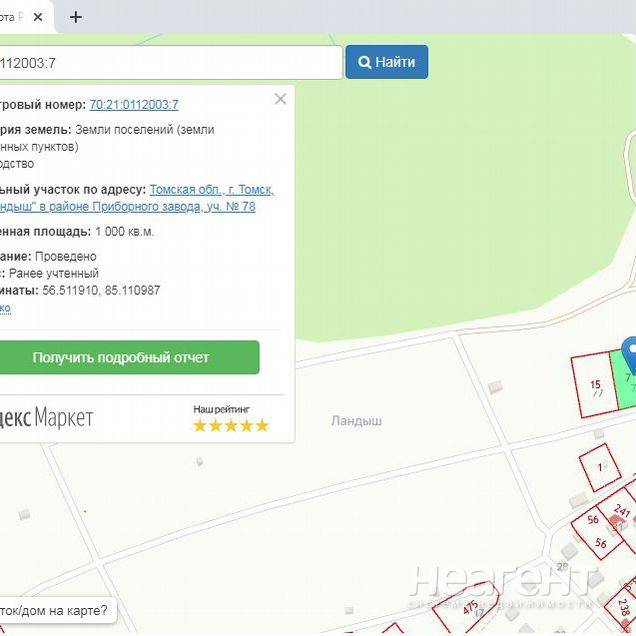
Task: Close the parcel info popup
Action: (x=280, y=99)
